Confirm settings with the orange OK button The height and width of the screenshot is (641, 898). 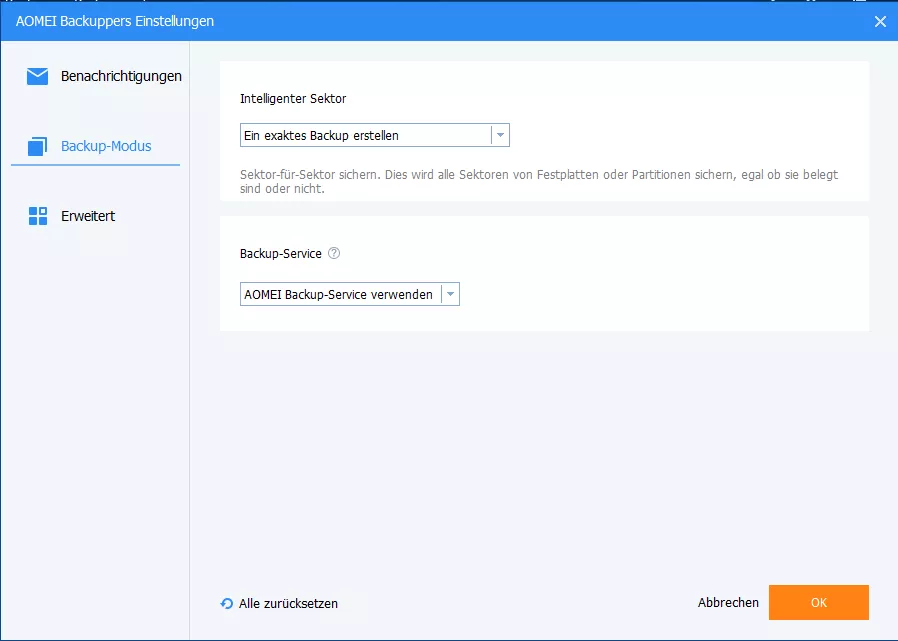tap(818, 603)
